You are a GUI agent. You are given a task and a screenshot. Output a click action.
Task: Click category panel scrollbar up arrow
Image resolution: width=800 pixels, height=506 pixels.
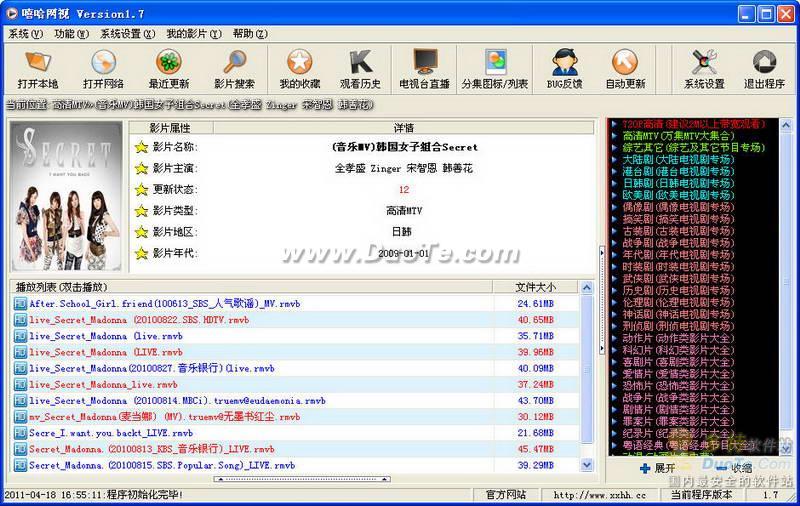coord(786,124)
